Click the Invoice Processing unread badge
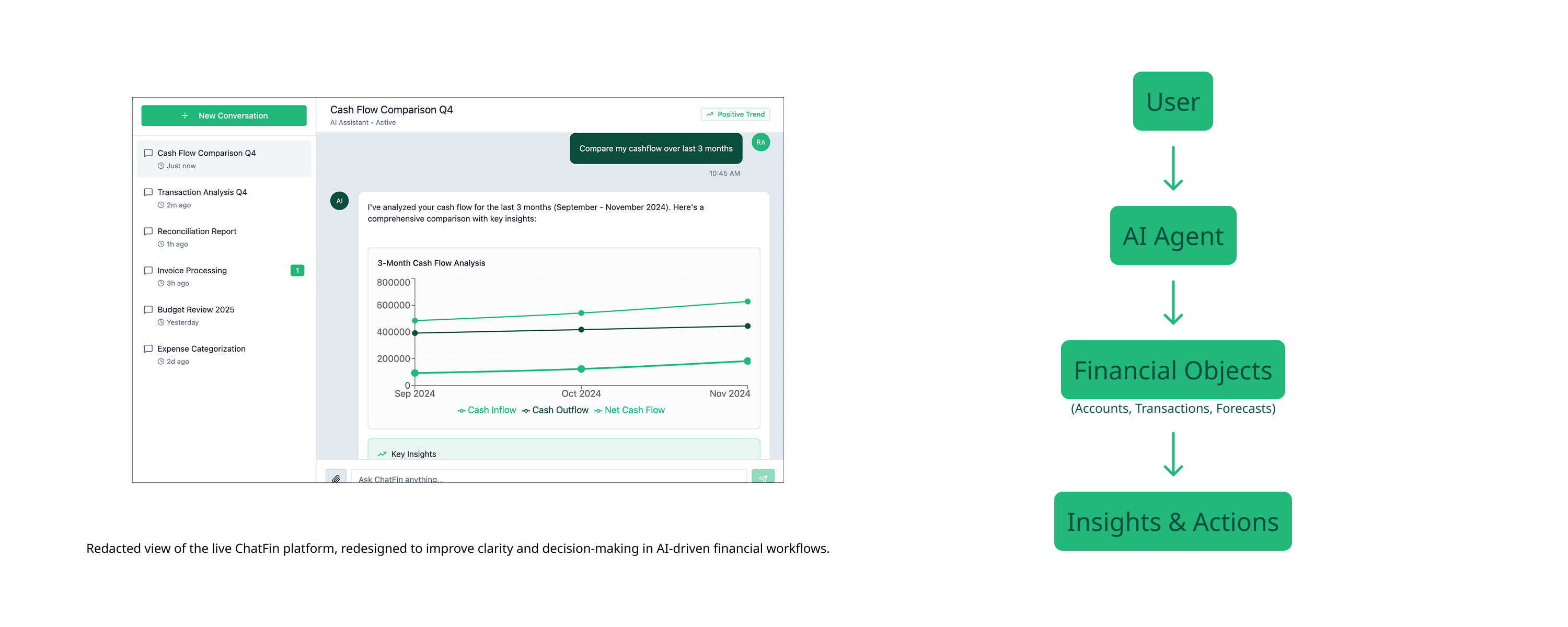 [297, 270]
